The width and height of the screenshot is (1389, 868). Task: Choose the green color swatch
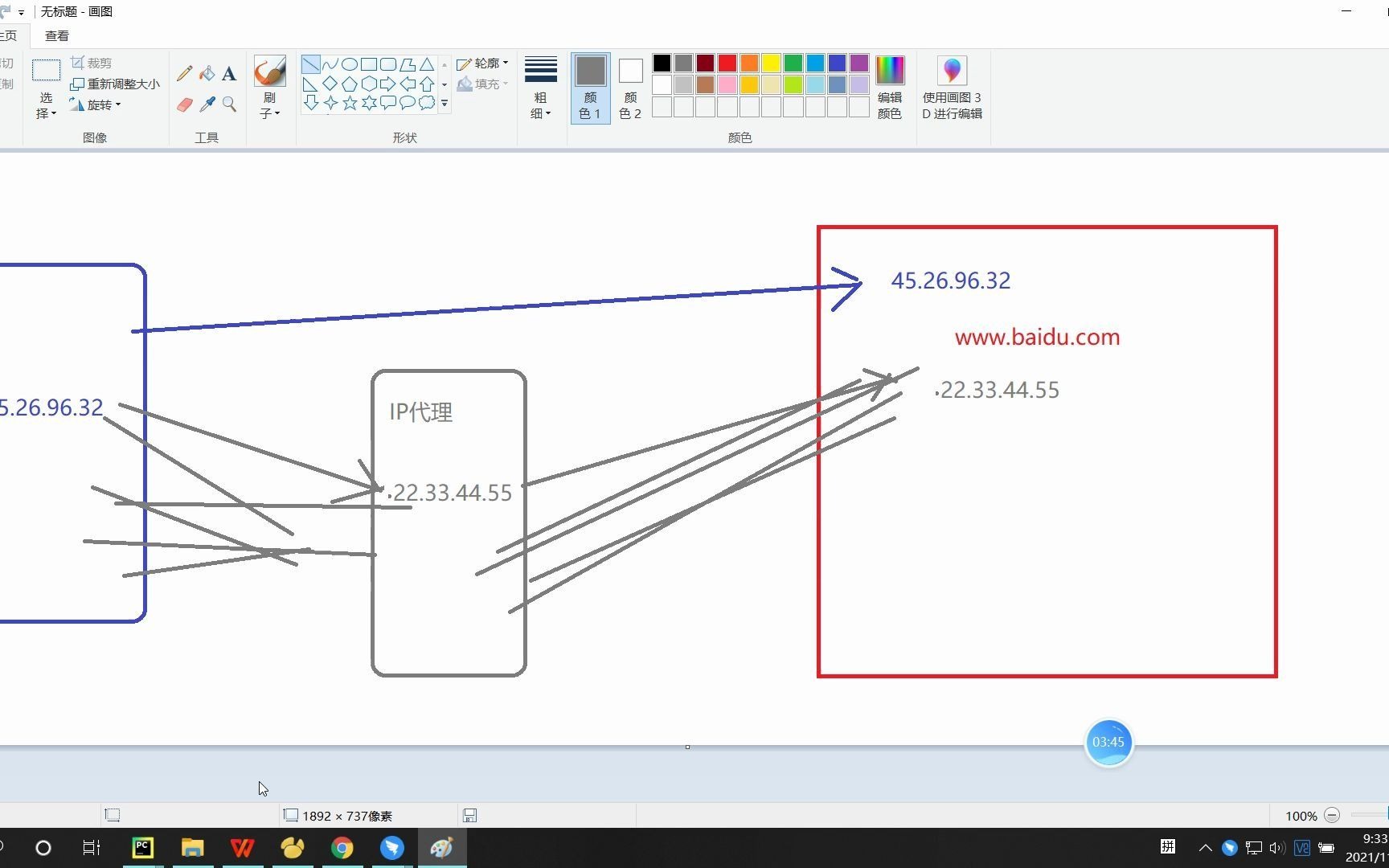coord(793,63)
